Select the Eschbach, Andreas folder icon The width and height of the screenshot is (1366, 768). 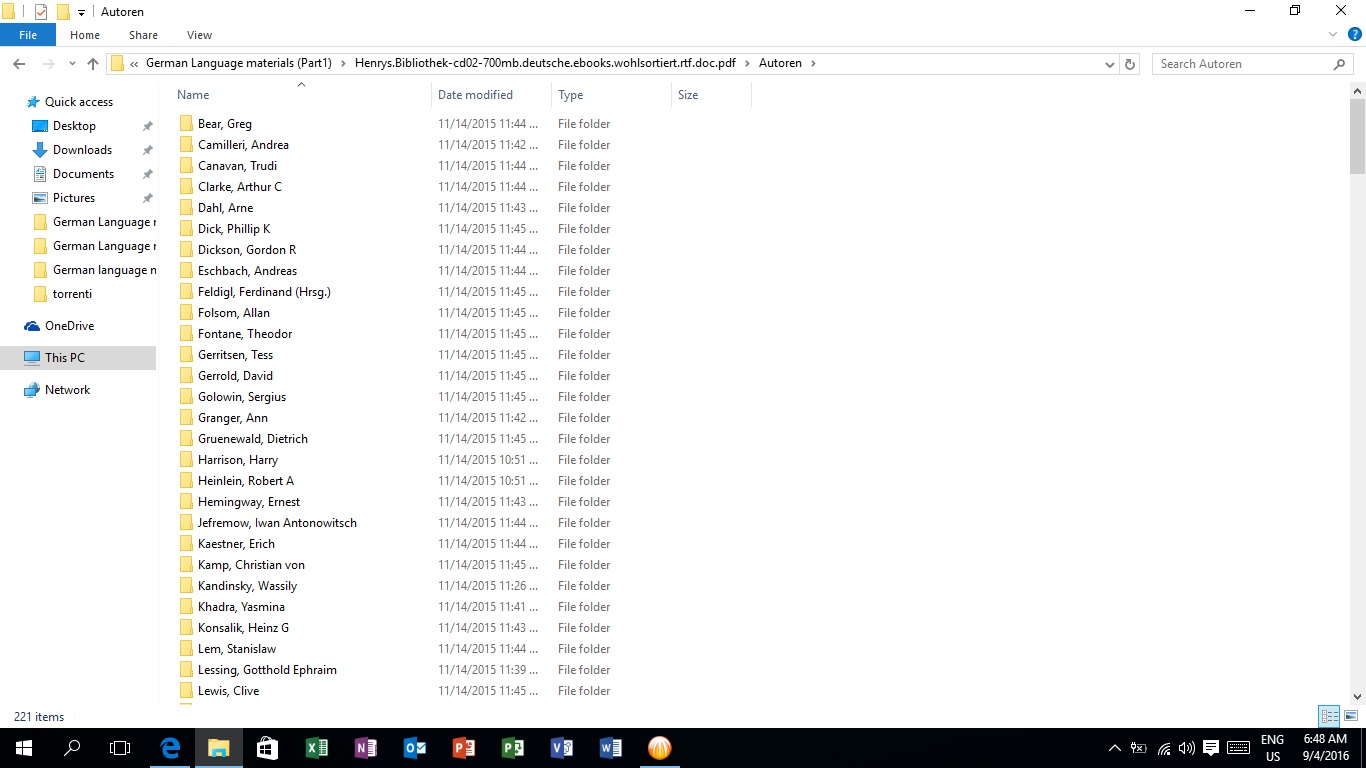[186, 271]
